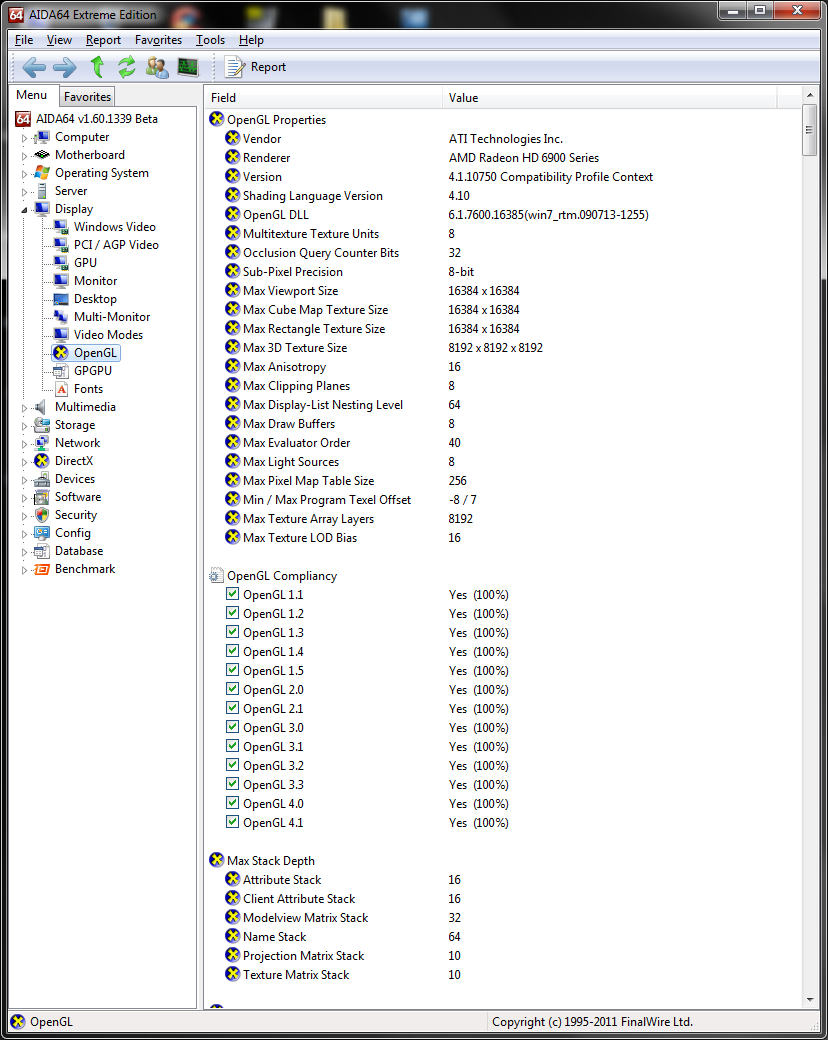Toggle the OpenGL 3.0 checkbox
828x1040 pixels.
232,727
